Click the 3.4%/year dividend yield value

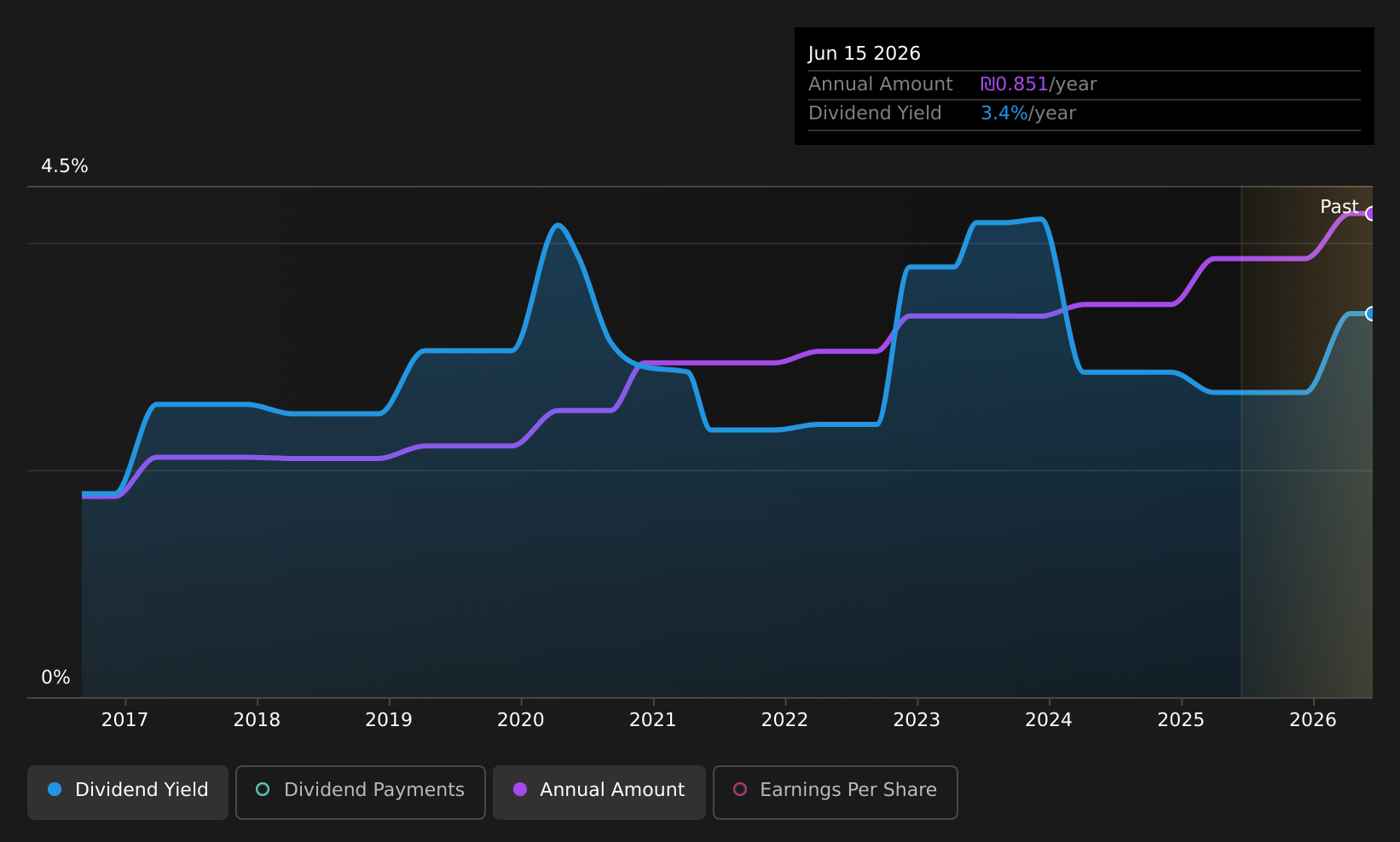click(1028, 113)
